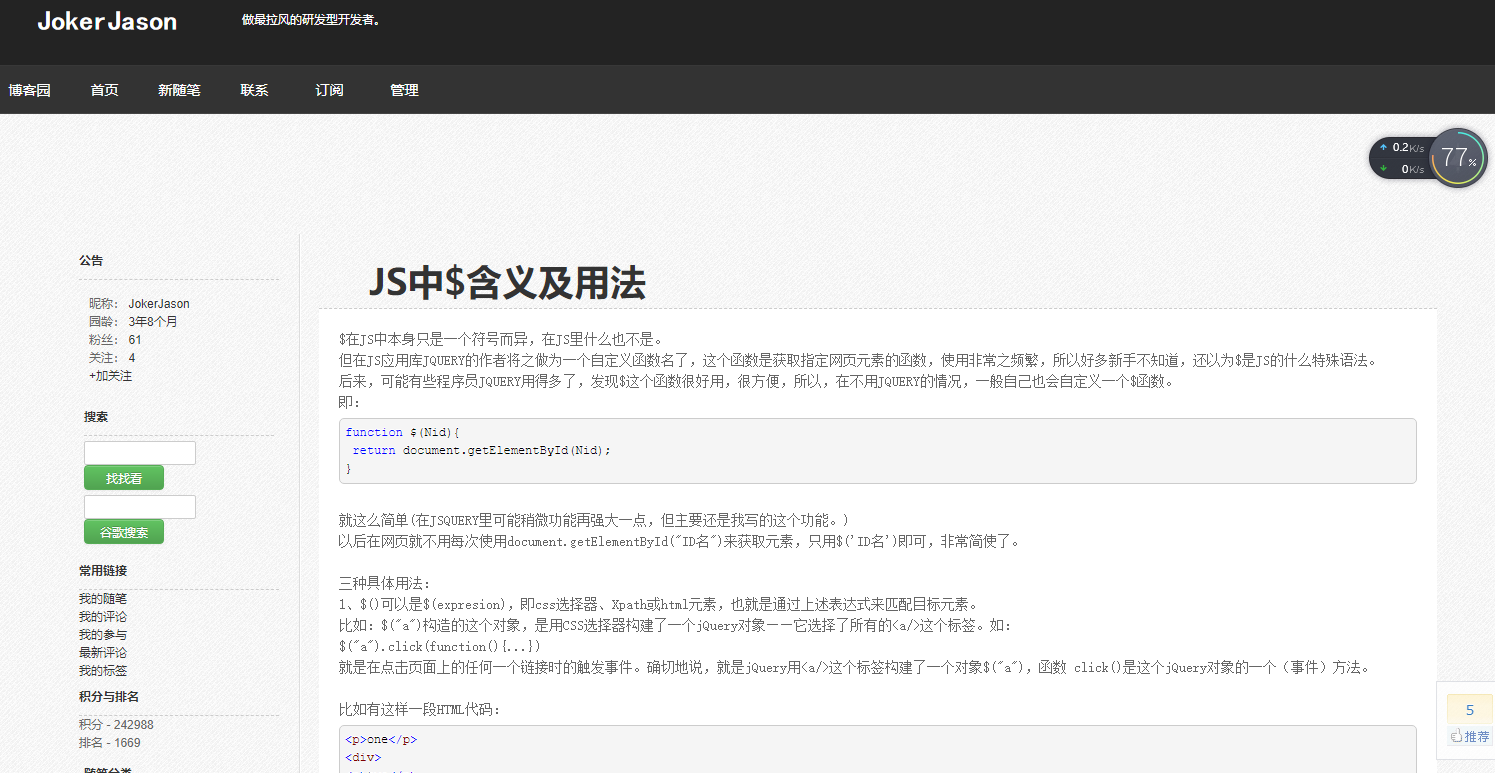Screen dimensions: 1495x773
Task: Click the 常用链接 sidebar heading
Action: (x=103, y=571)
